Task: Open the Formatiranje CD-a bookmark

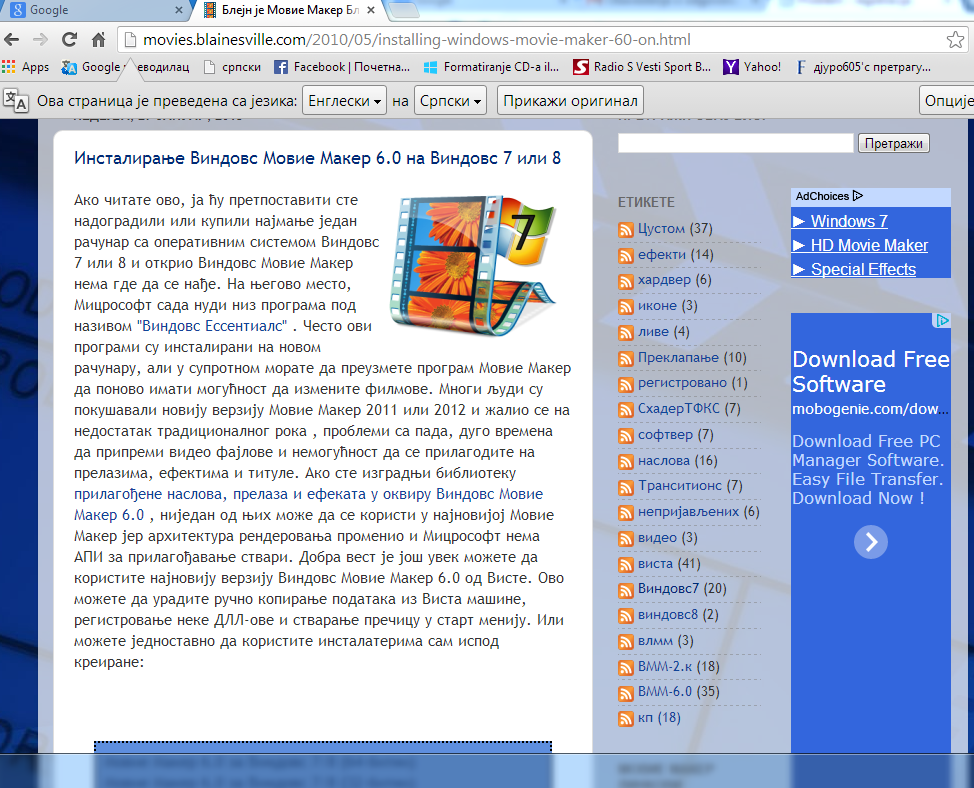Action: (491, 66)
